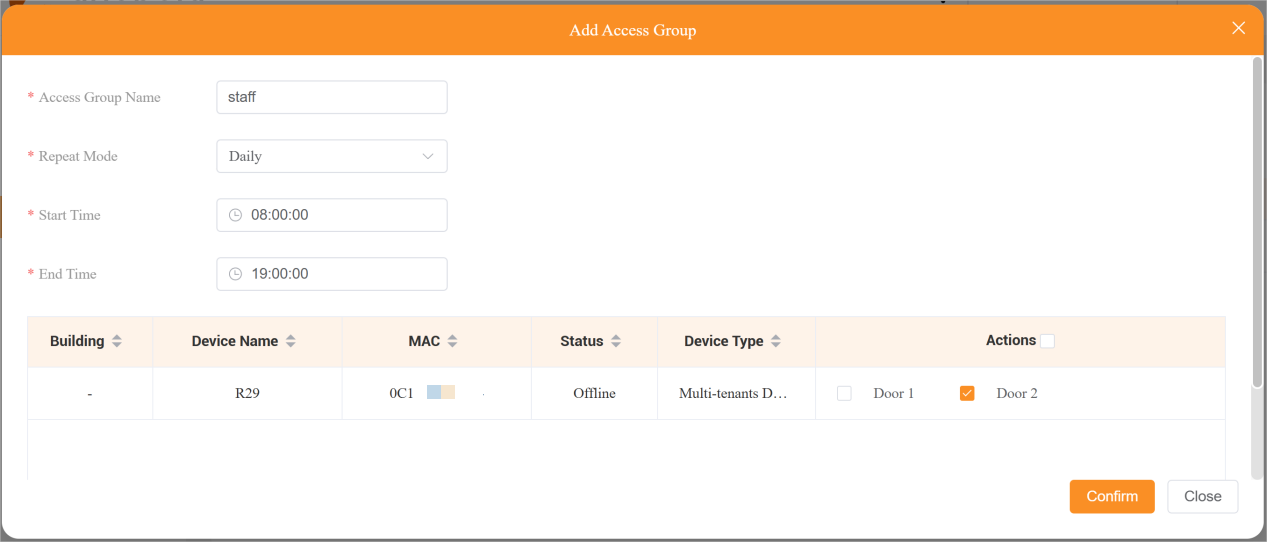The height and width of the screenshot is (542, 1267).
Task: Click the Add Access Group title
Action: 633,30
